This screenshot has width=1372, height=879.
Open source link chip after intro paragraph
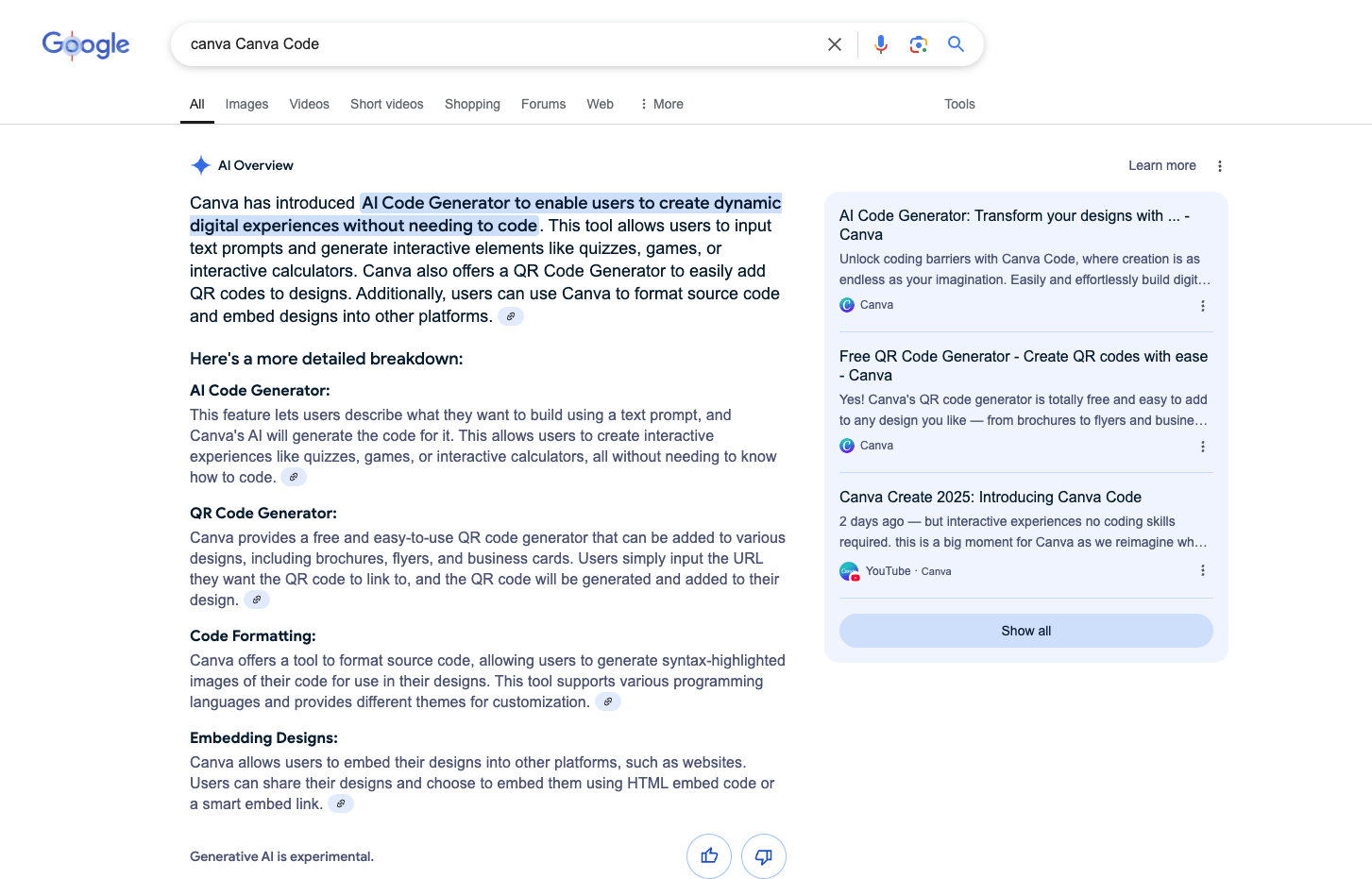click(x=511, y=316)
